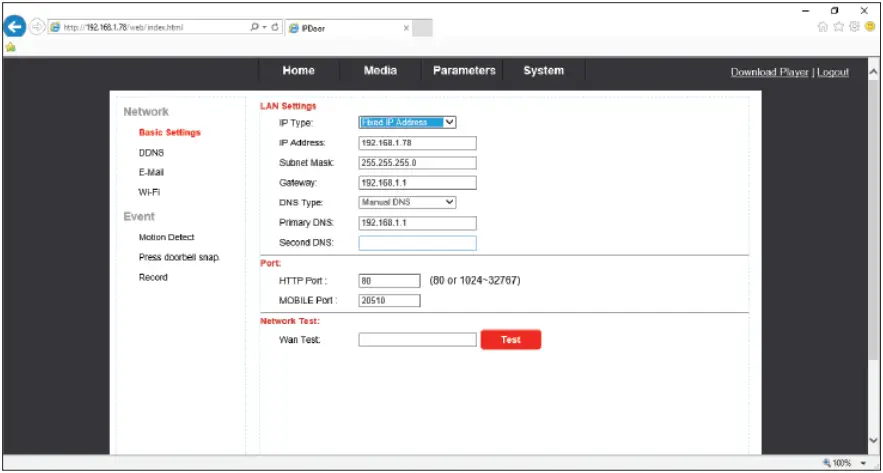Click the search magnifier in the address bar

pyautogui.click(x=255, y=27)
